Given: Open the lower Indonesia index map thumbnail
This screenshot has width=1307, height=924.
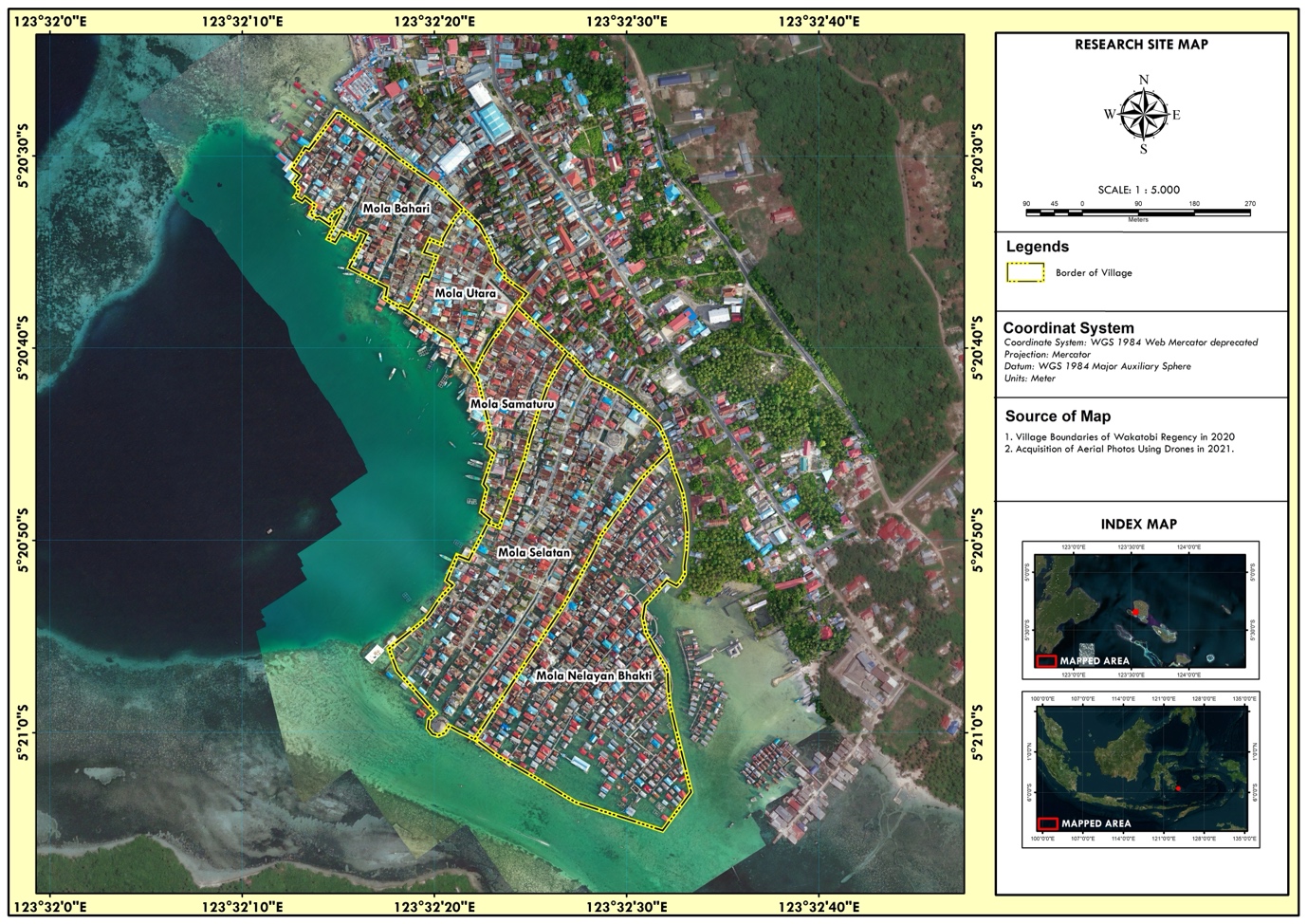Looking at the screenshot, I should tap(1143, 768).
